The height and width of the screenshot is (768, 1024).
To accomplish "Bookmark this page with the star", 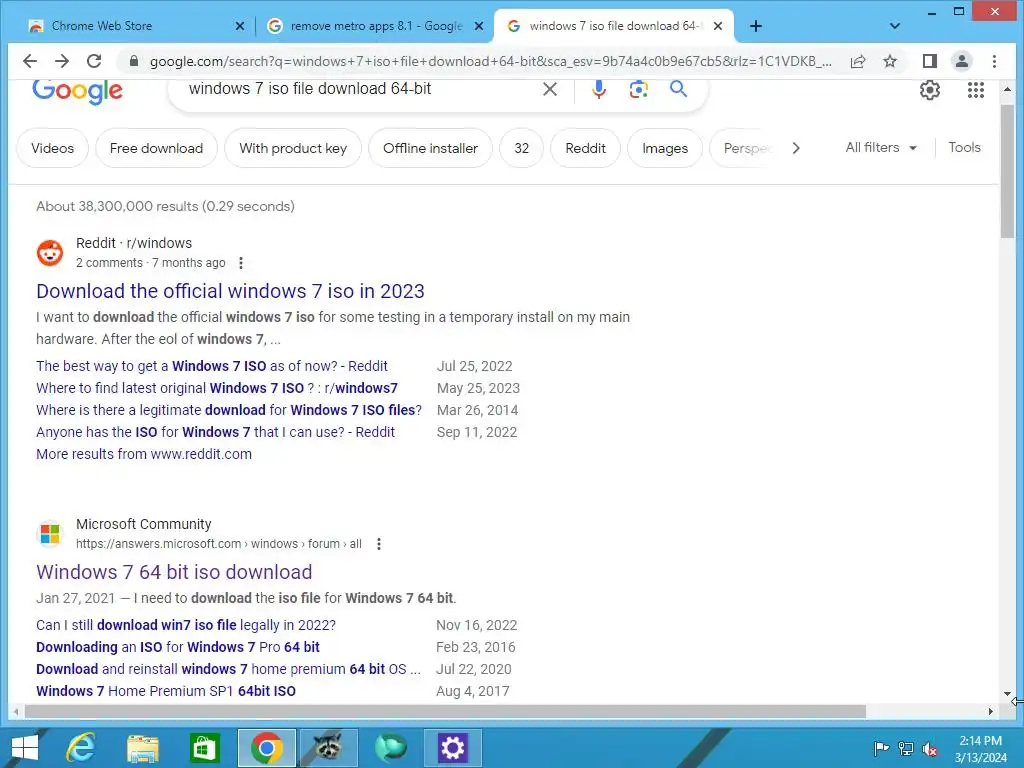I will [889, 61].
